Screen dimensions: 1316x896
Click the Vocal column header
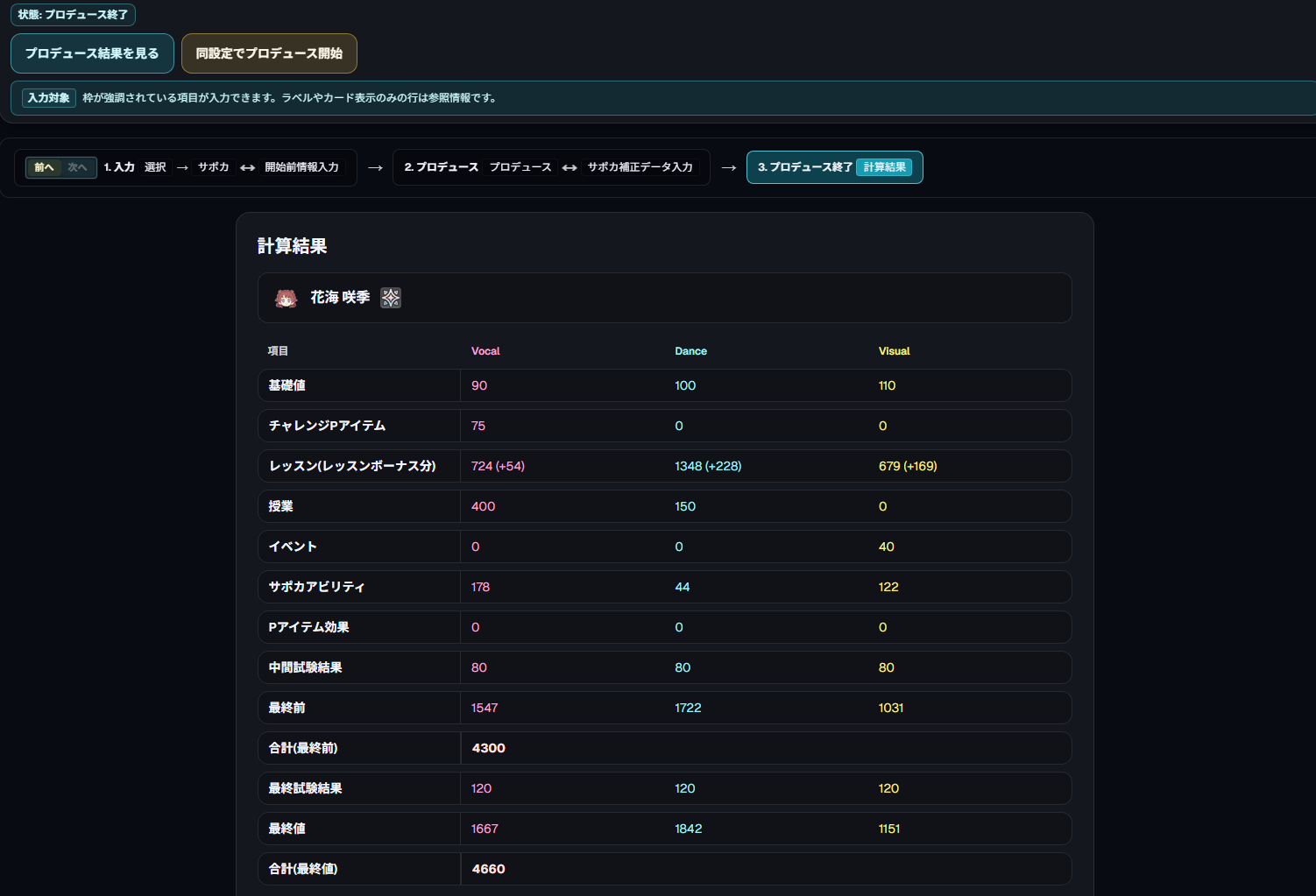(x=485, y=350)
